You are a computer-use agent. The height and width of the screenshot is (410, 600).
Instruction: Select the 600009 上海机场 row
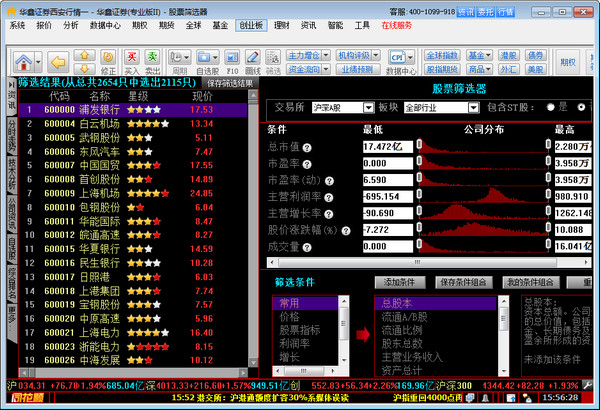[x=132, y=193]
